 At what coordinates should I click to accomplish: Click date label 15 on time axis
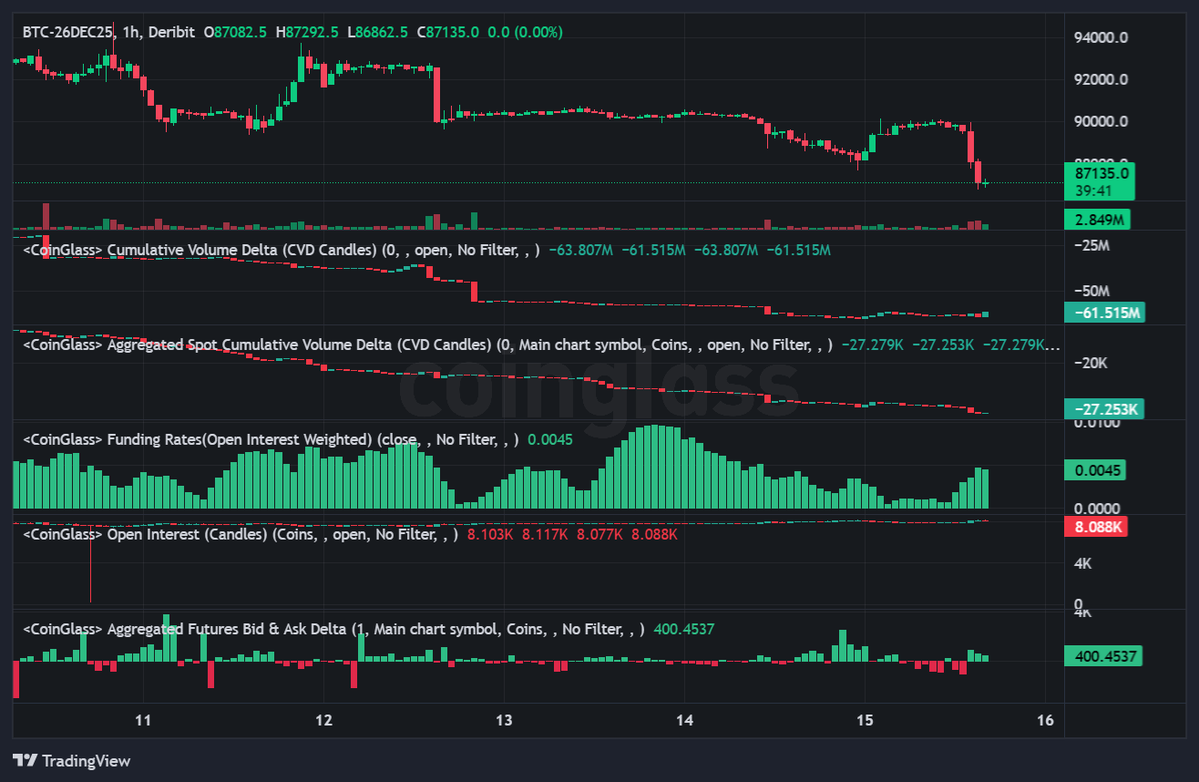pyautogui.click(x=865, y=720)
